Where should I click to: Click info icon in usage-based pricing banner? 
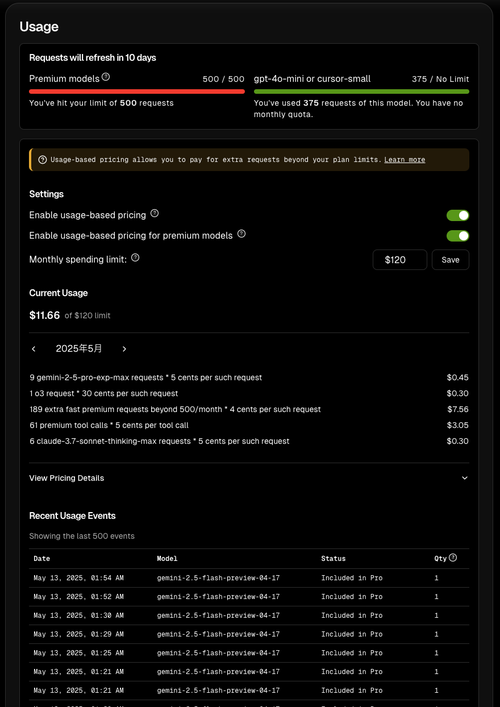42,160
